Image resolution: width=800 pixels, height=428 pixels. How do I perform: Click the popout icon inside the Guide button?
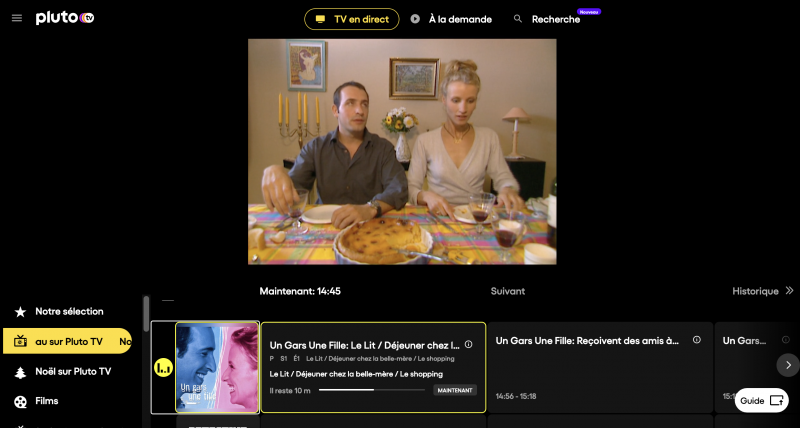[x=776, y=400]
